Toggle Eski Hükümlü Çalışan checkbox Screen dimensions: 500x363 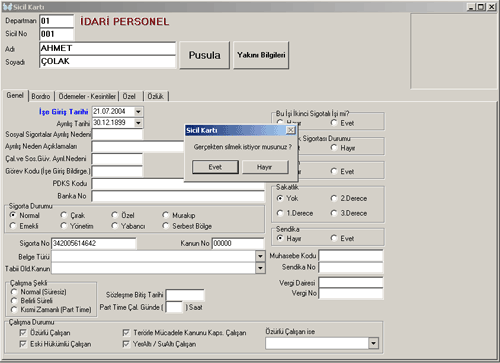23,344
